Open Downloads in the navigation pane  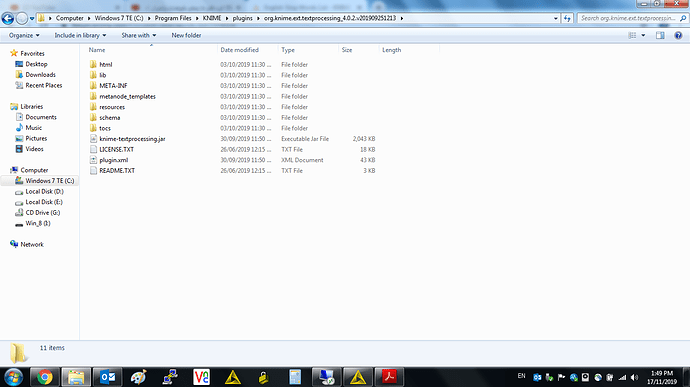40,74
